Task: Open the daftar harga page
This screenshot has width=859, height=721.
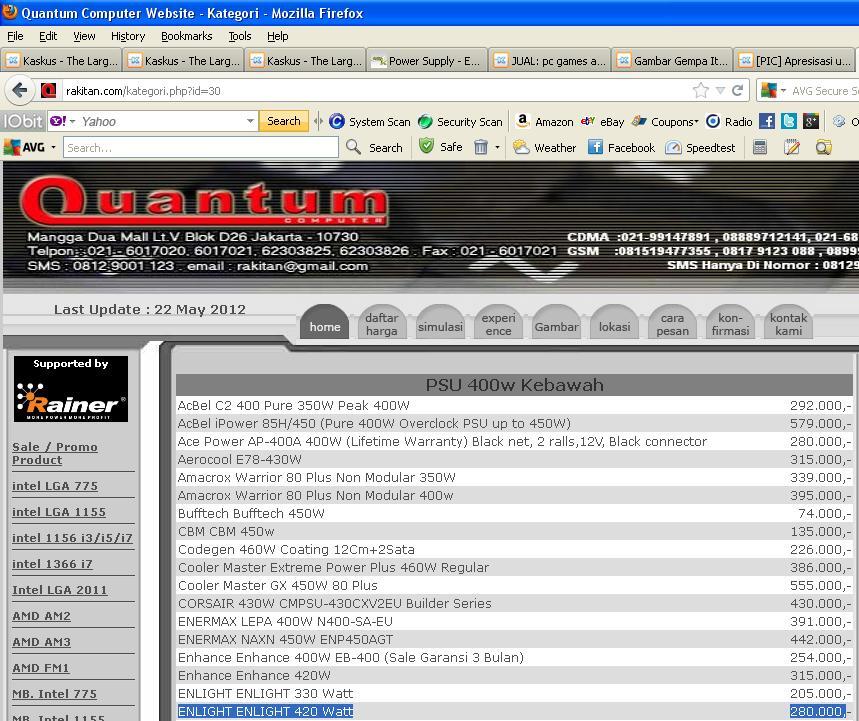Action: coord(382,323)
